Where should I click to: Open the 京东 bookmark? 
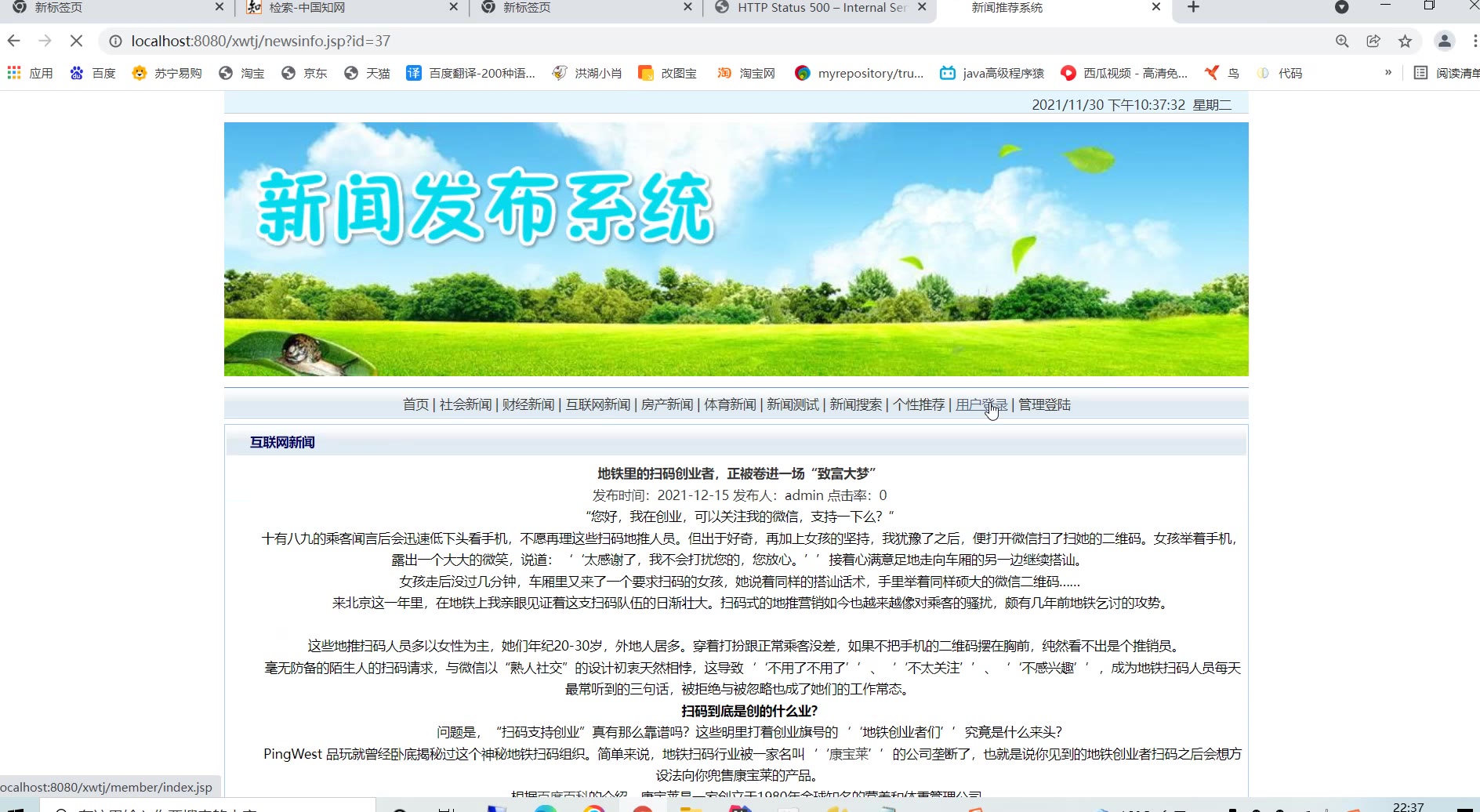pos(304,73)
